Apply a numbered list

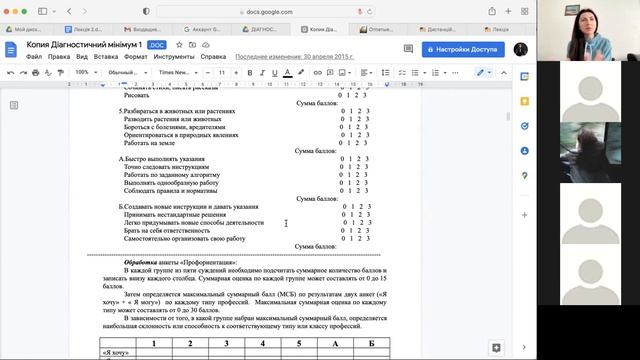coord(435,73)
